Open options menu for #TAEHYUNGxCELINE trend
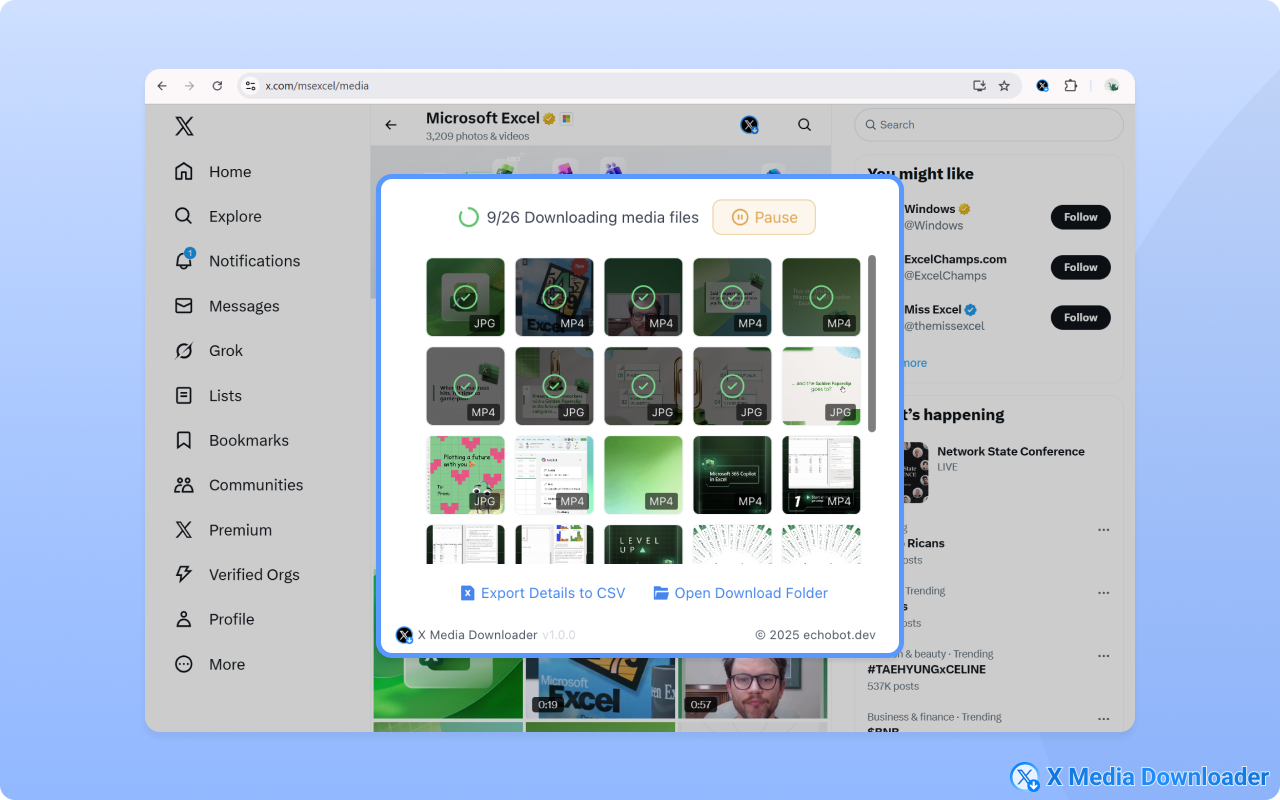The height and width of the screenshot is (800, 1280). click(x=1103, y=655)
